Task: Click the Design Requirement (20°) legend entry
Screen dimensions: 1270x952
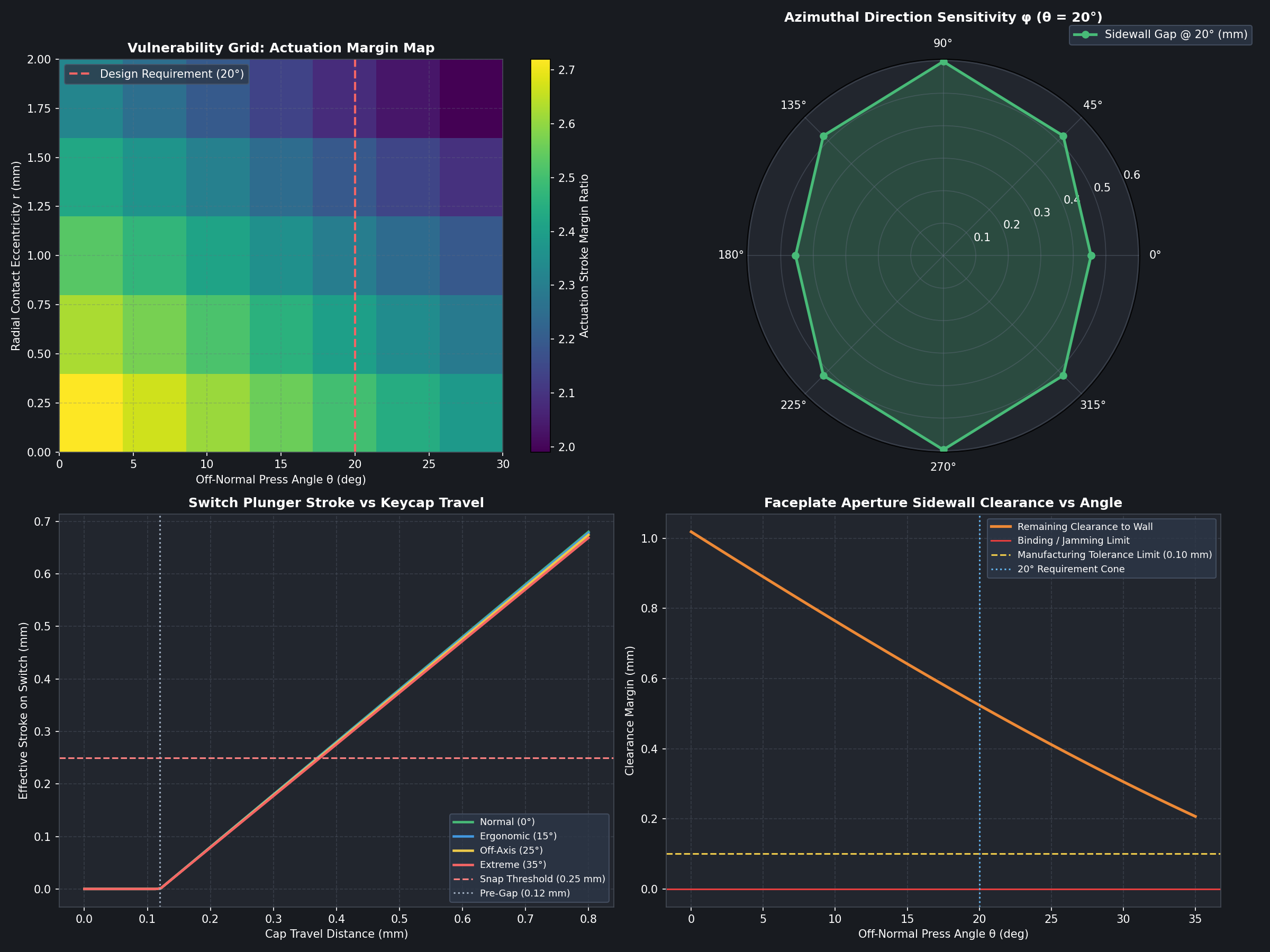Action: [x=156, y=74]
